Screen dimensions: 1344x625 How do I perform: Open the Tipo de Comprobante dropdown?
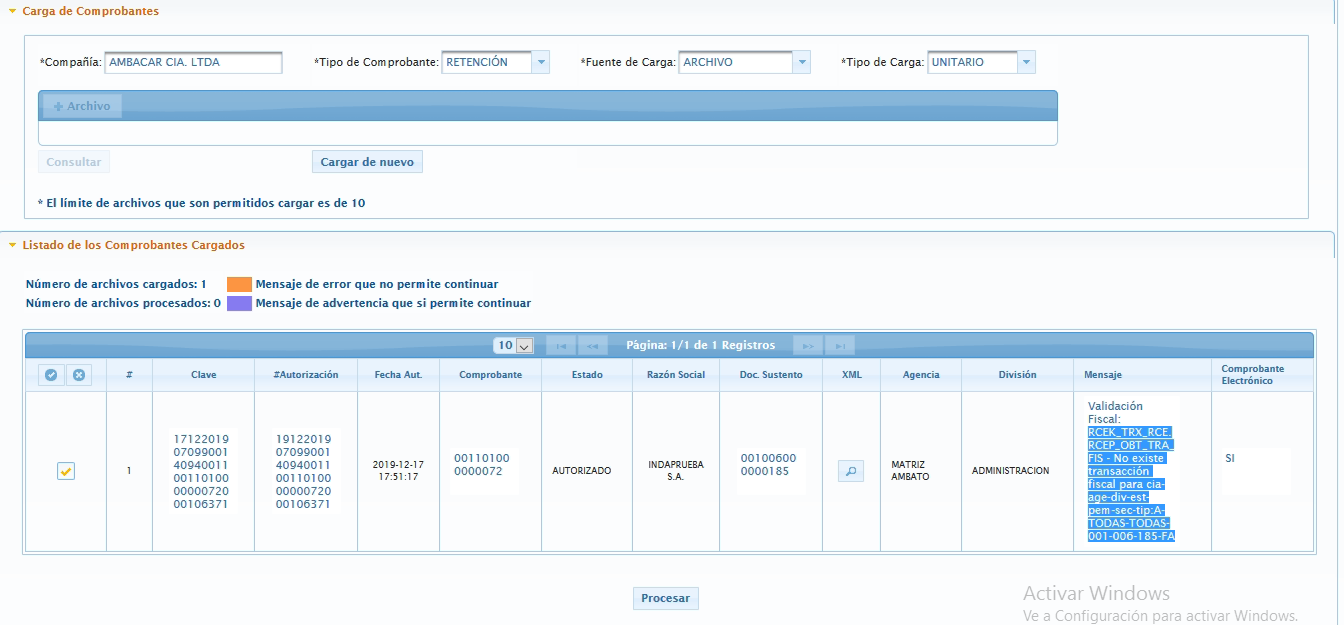[541, 62]
